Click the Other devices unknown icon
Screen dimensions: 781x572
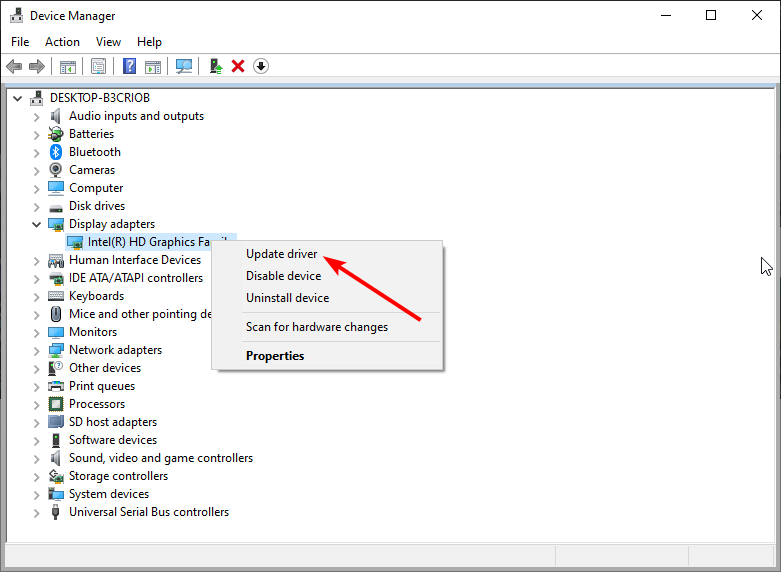pos(56,368)
